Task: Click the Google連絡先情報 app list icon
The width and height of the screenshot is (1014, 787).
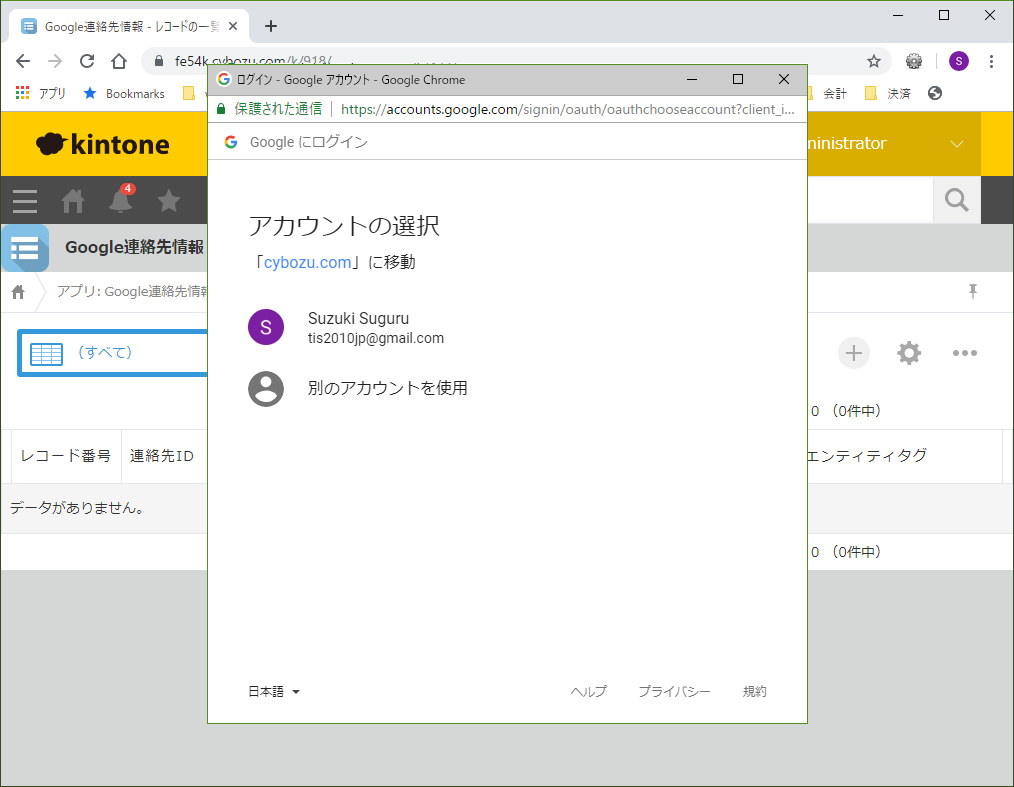Action: coord(25,248)
